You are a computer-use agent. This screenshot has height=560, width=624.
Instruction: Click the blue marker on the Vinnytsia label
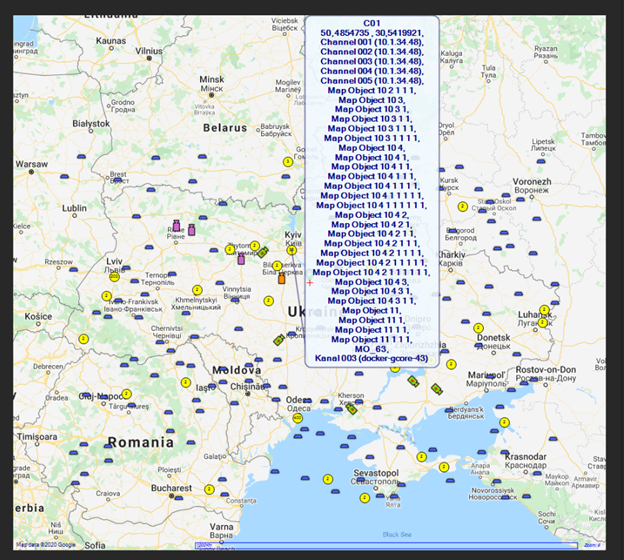pos(236,300)
